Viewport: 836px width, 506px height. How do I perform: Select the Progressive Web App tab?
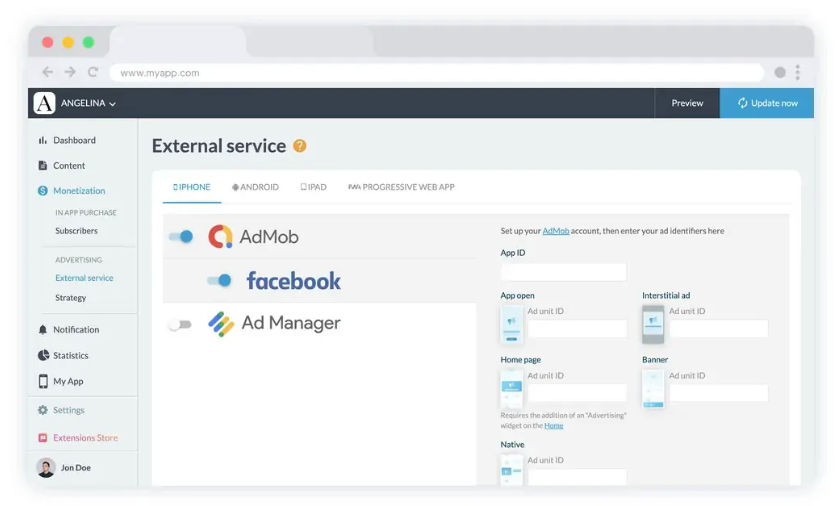(x=401, y=187)
